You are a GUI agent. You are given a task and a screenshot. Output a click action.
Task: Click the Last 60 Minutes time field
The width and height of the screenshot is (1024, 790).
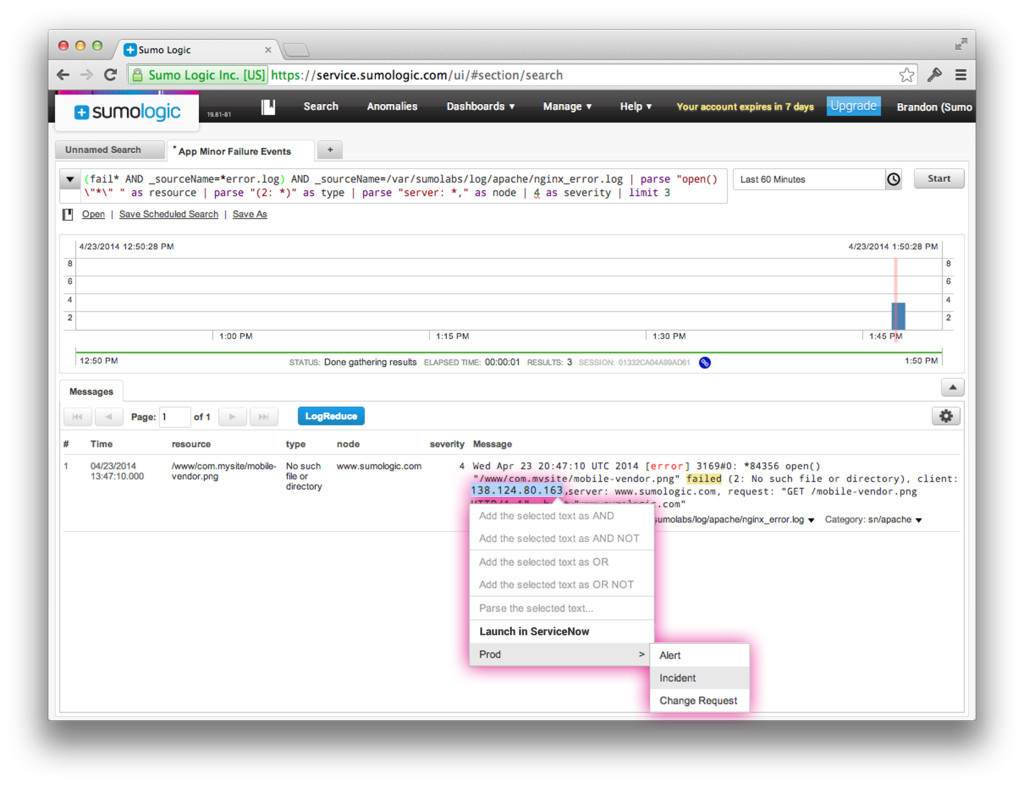tap(808, 180)
